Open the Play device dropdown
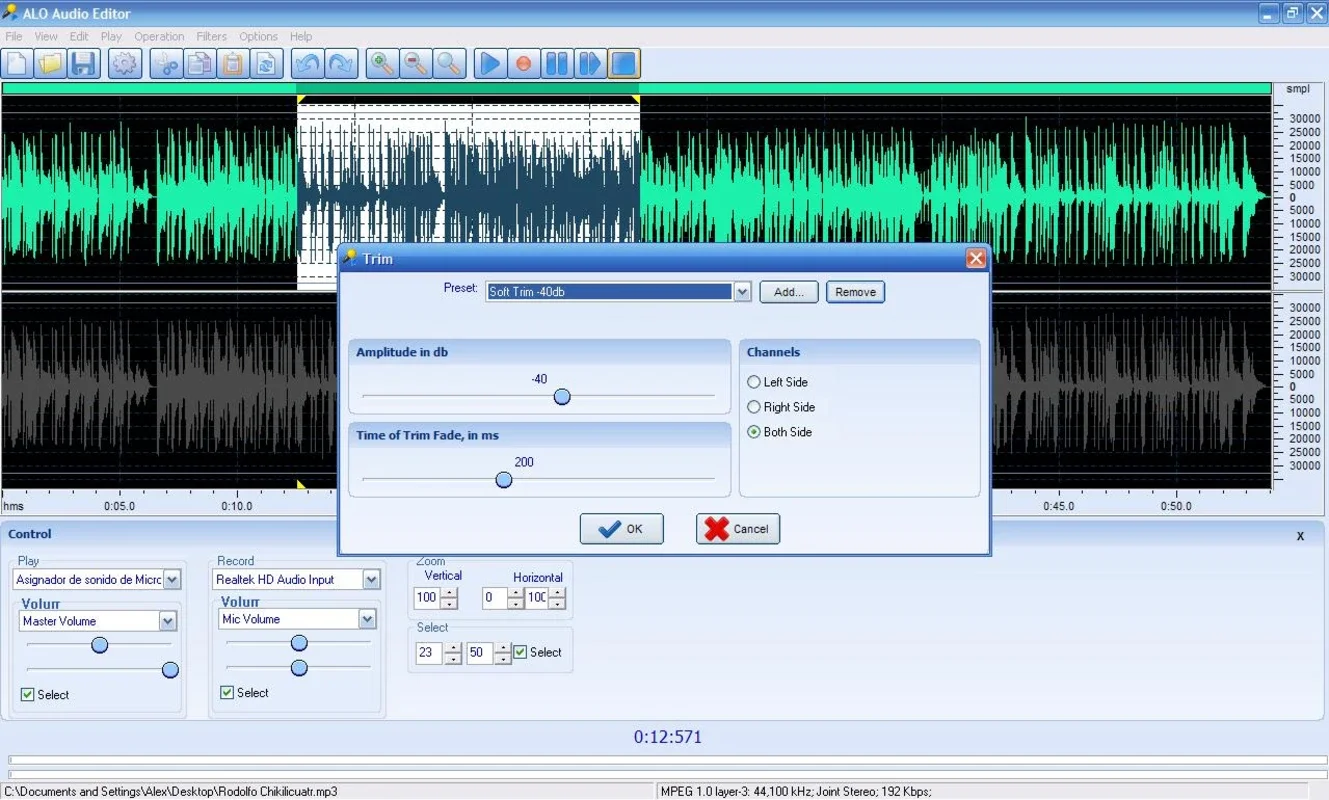This screenshot has height=800, width=1329. (172, 580)
